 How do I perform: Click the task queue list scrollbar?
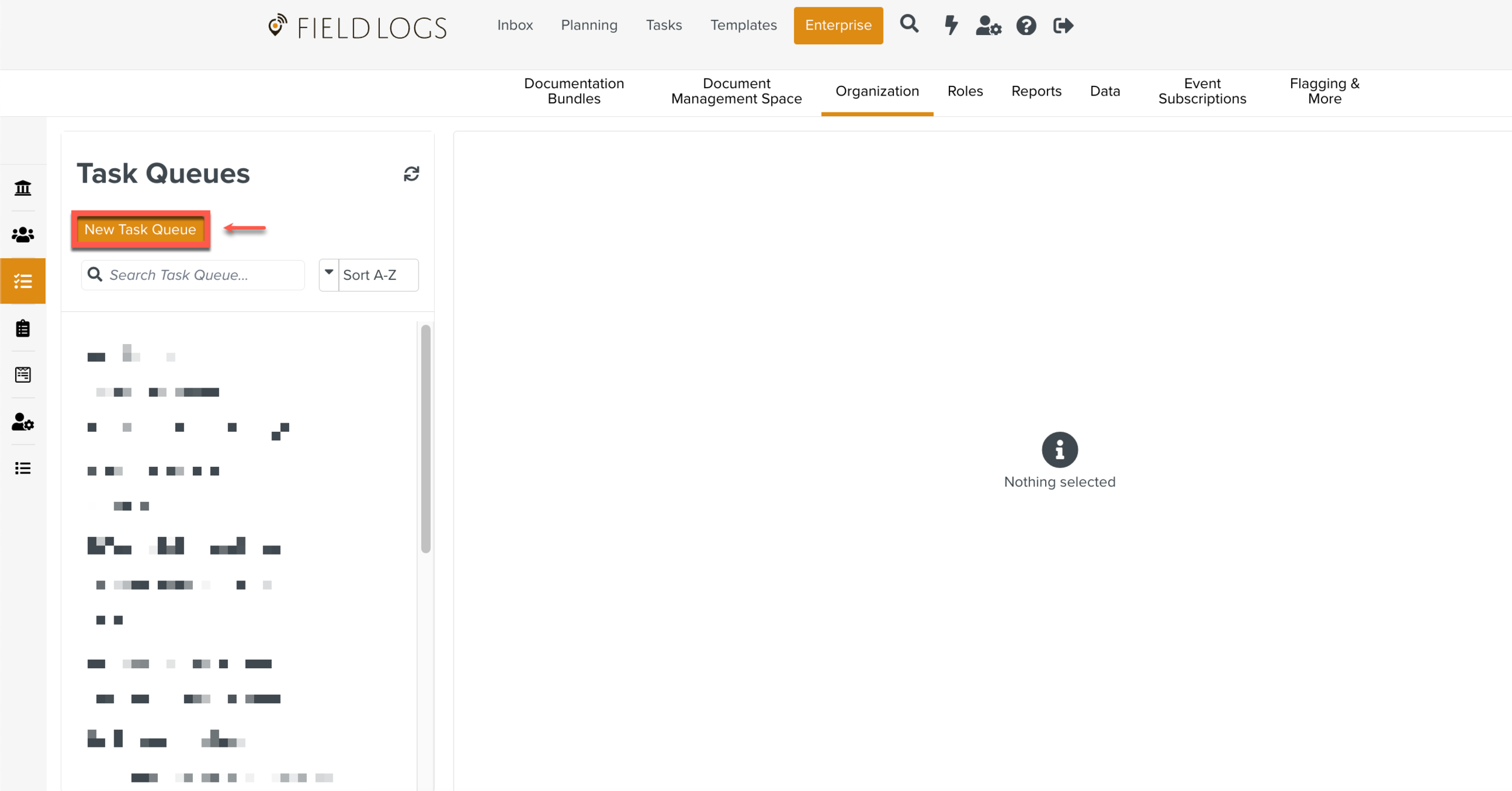(426, 438)
